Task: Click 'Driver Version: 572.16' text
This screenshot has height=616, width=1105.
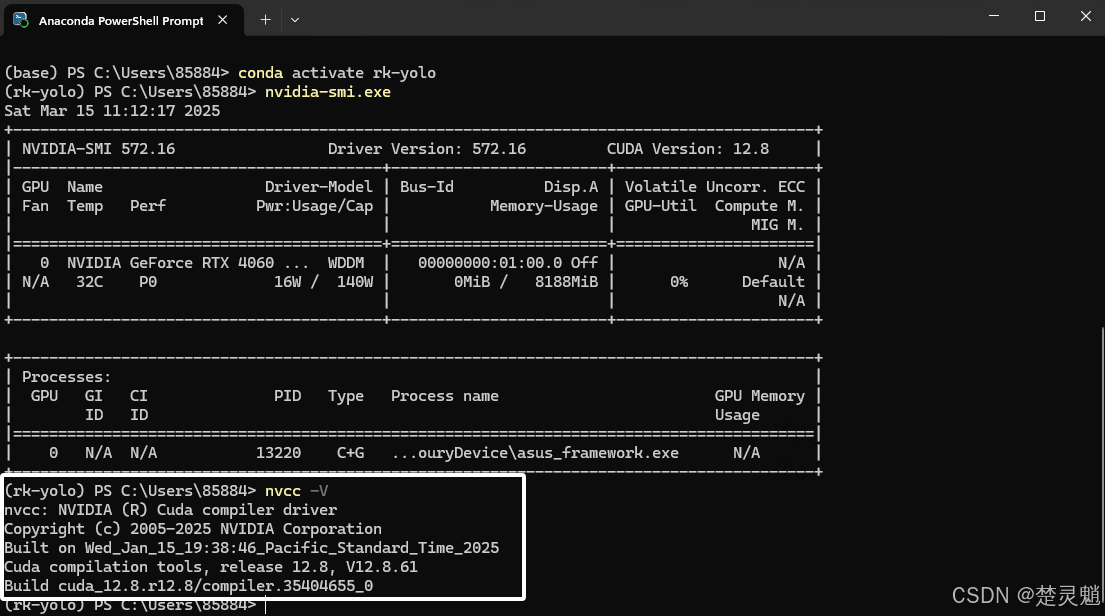Action: 426,149
